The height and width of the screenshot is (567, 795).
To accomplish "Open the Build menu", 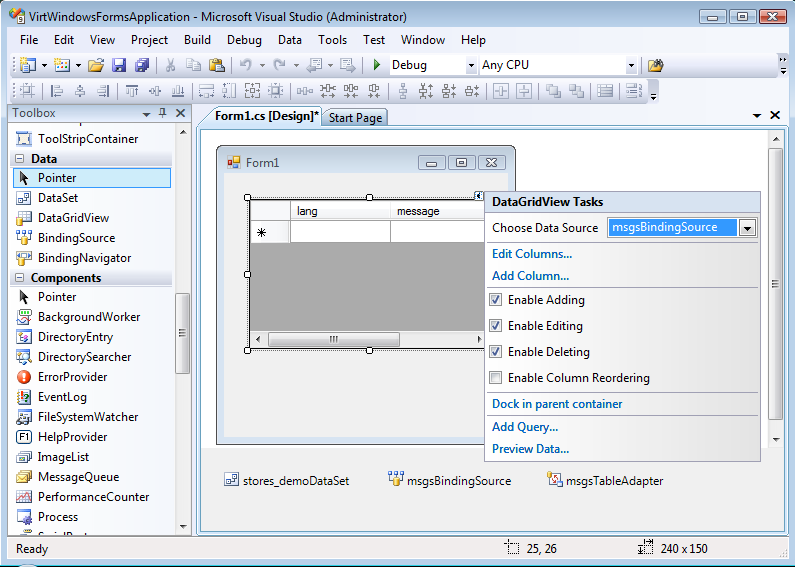I will 197,40.
